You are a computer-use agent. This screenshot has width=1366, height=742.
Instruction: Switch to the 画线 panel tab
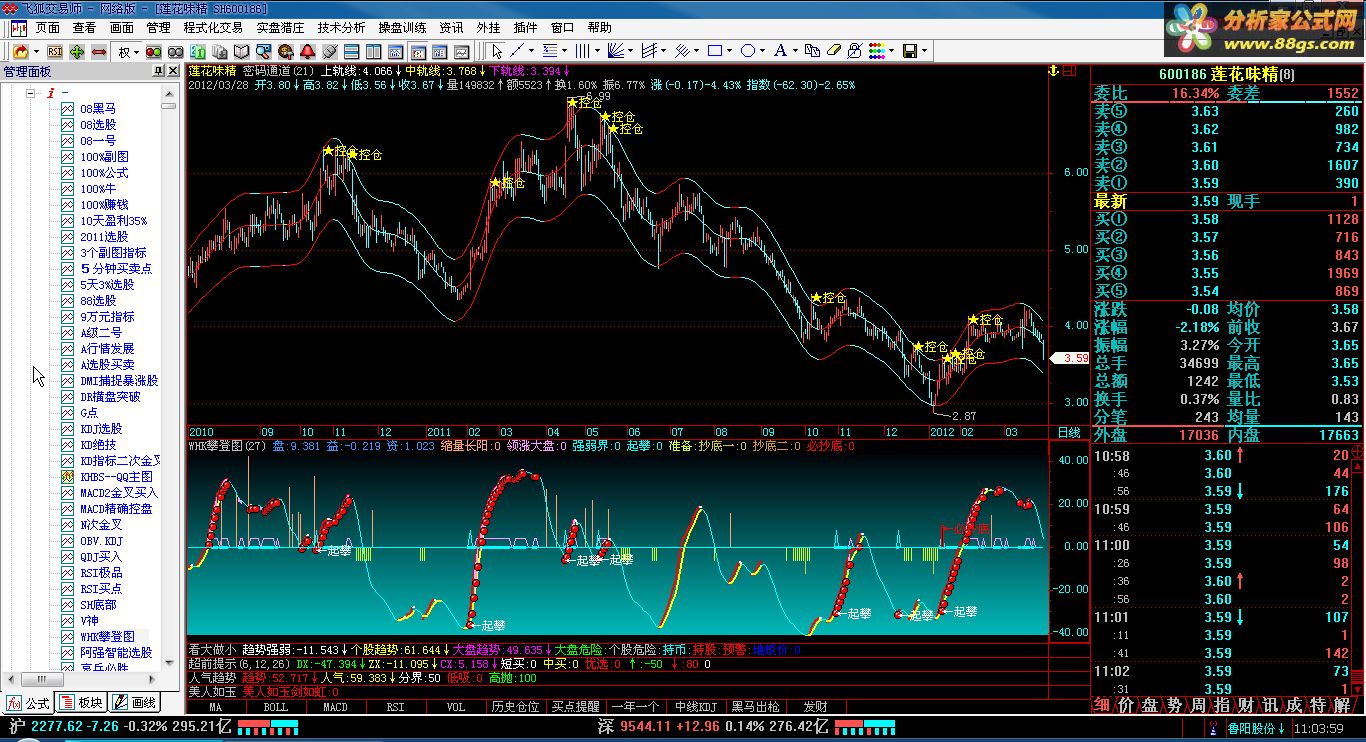134,703
